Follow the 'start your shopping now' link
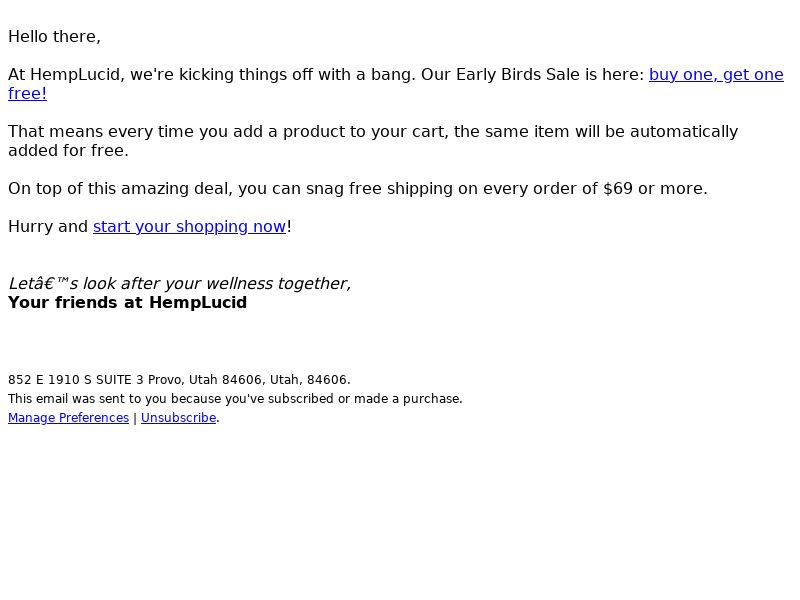The image size is (800, 600). click(189, 226)
